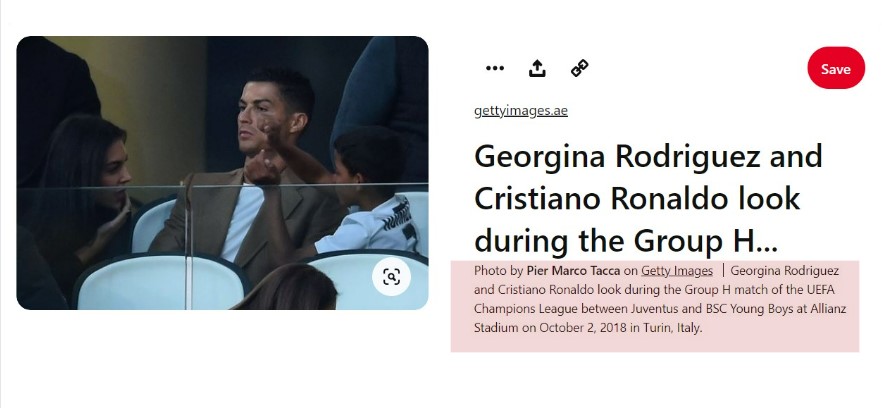Screen dimensions: 882x408
Task: Click the share upload icon
Action: click(x=537, y=68)
